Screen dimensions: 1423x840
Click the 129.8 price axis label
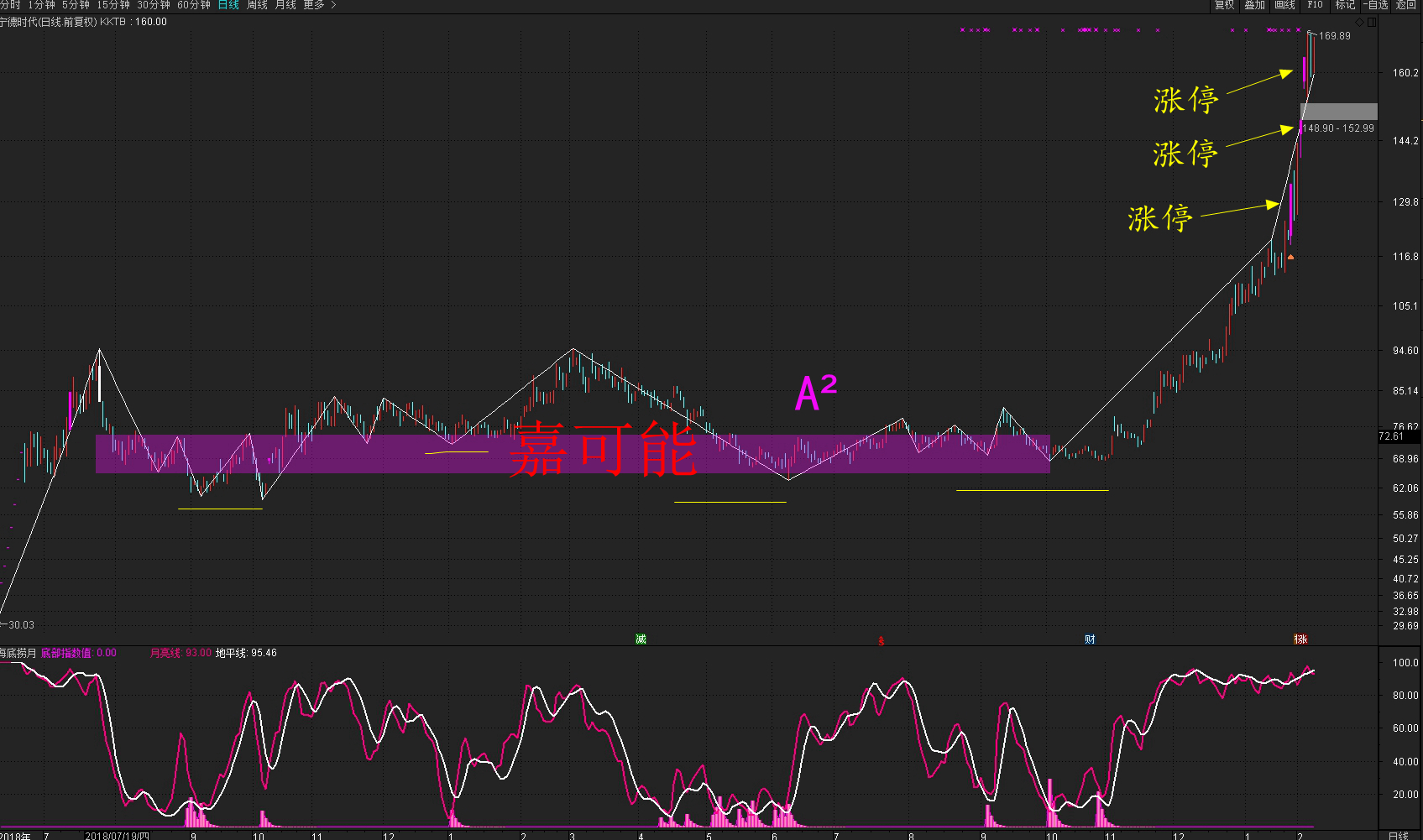click(1405, 202)
